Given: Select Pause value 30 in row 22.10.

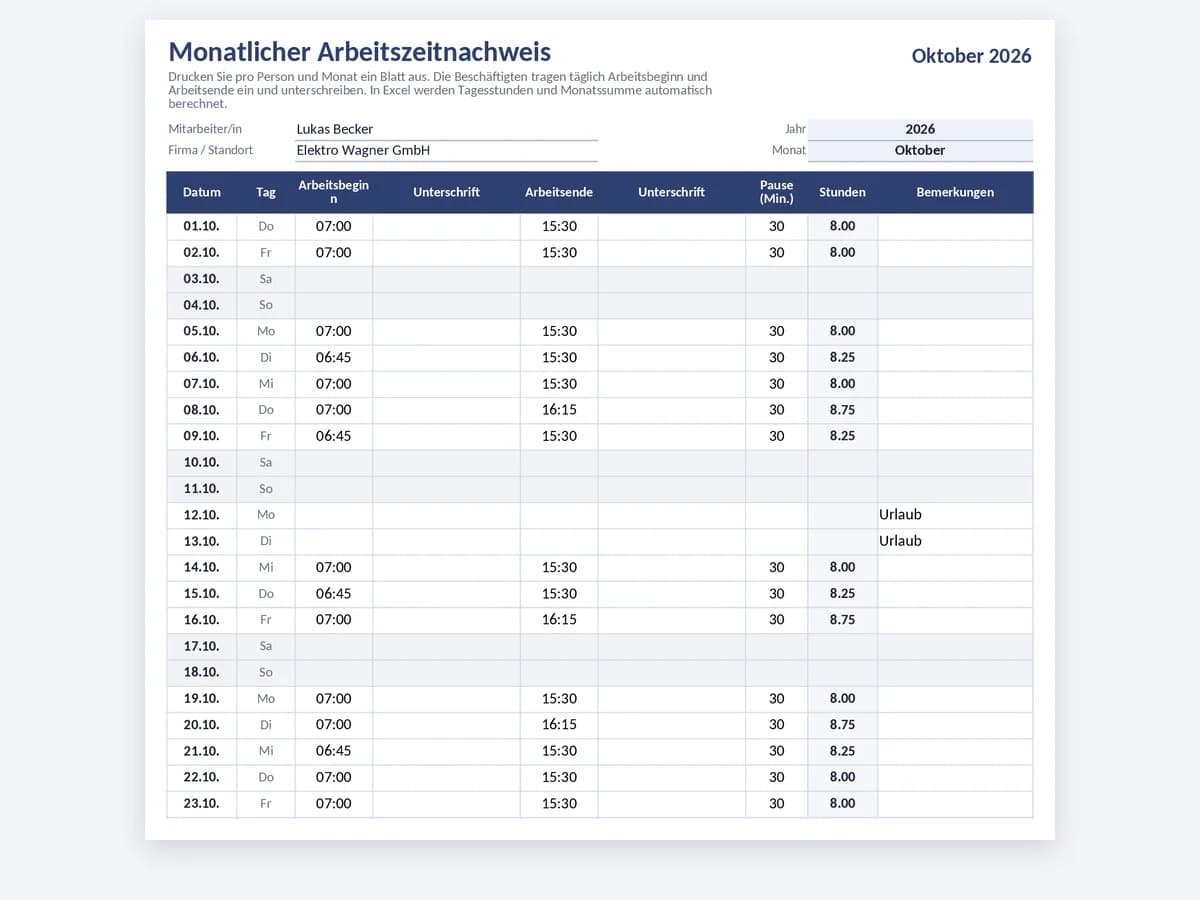Looking at the screenshot, I should [777, 777].
